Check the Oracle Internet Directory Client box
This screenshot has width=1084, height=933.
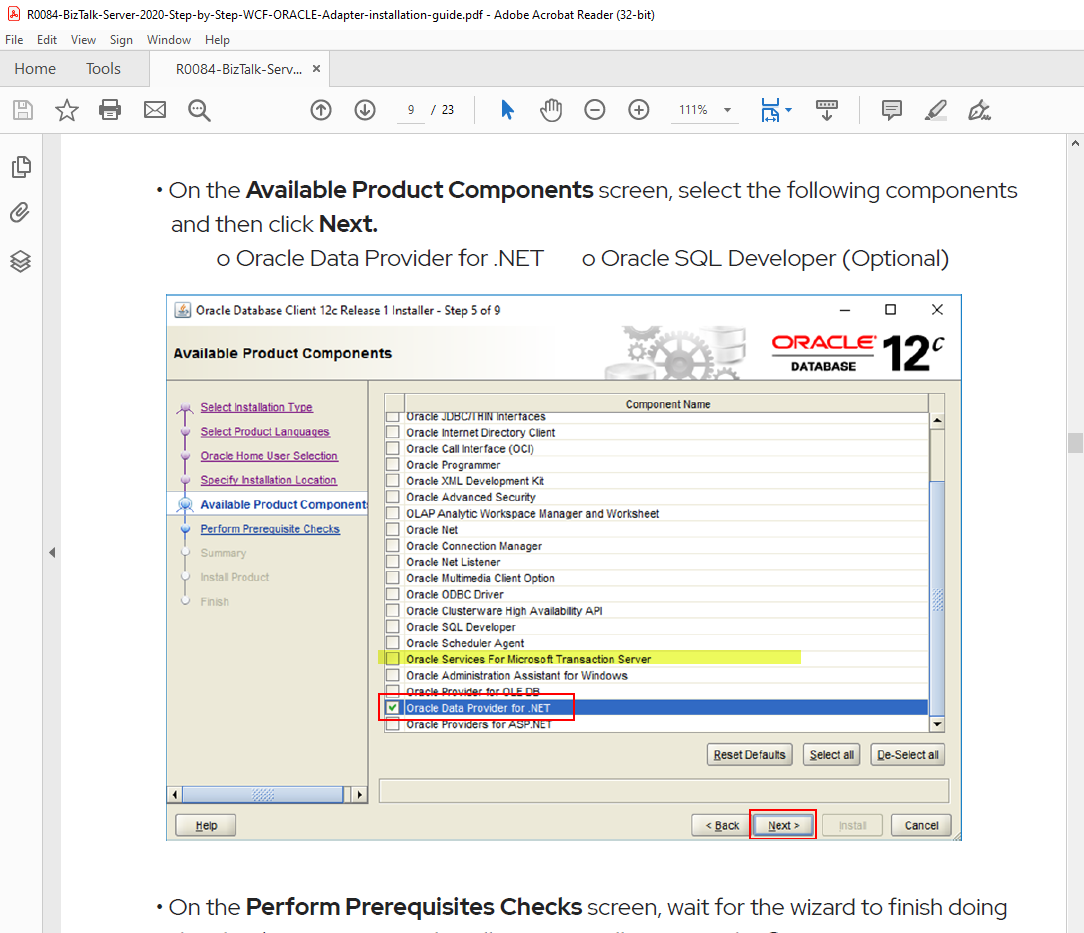click(x=393, y=432)
